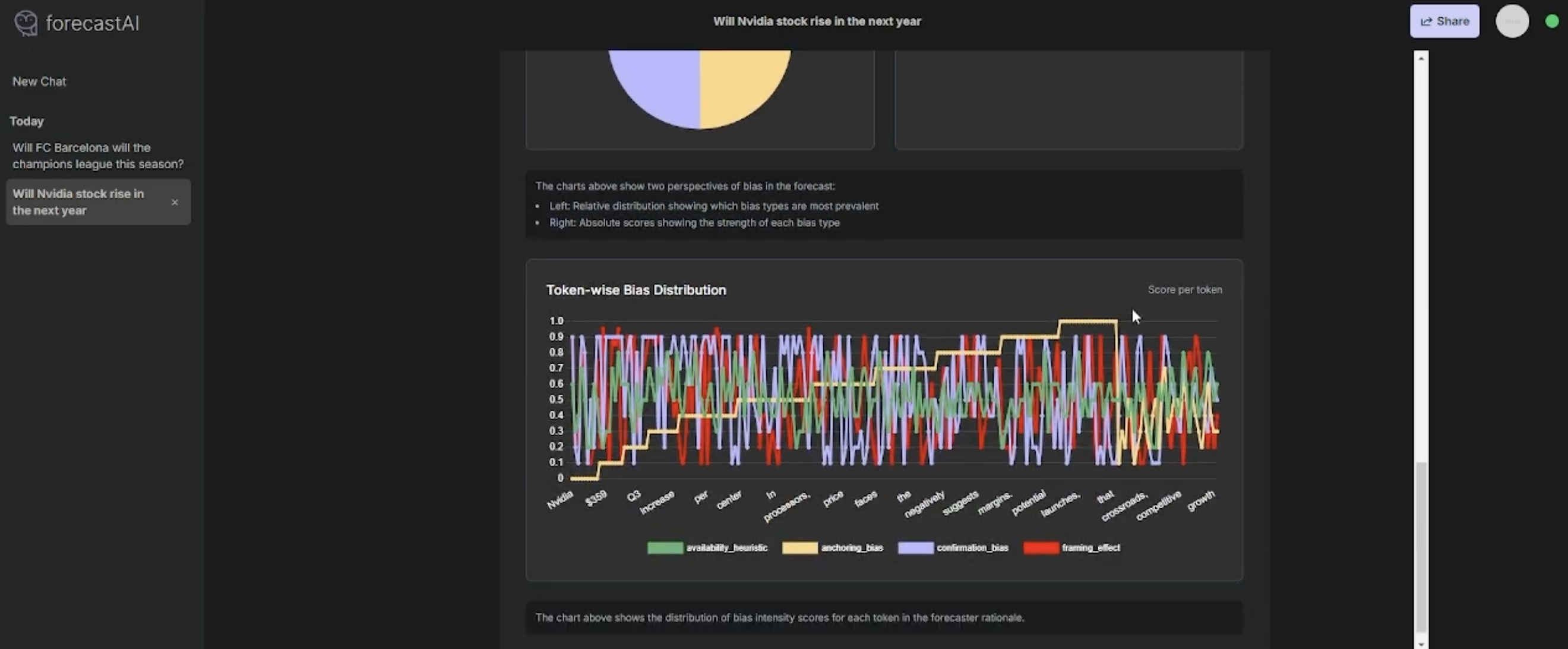Screen dimensions: 1568x649
Task: Start a New Chat
Action: [39, 81]
